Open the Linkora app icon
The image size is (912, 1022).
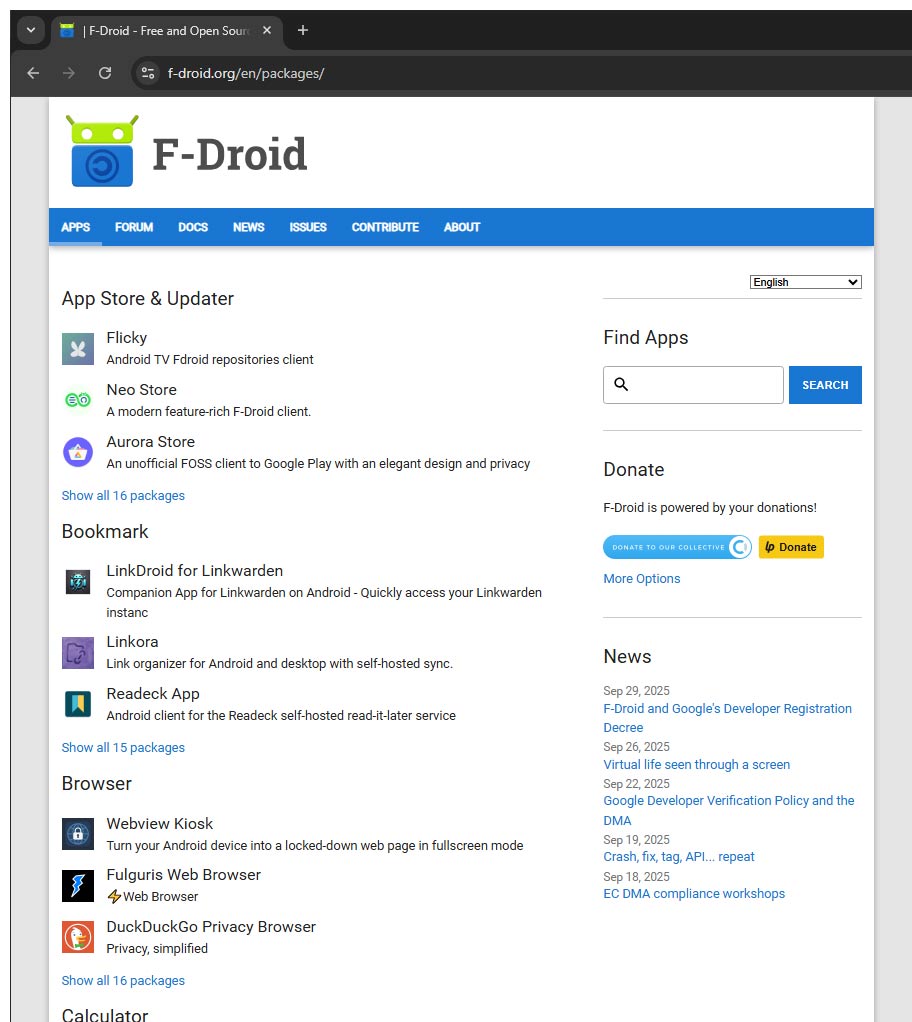pyautogui.click(x=78, y=652)
